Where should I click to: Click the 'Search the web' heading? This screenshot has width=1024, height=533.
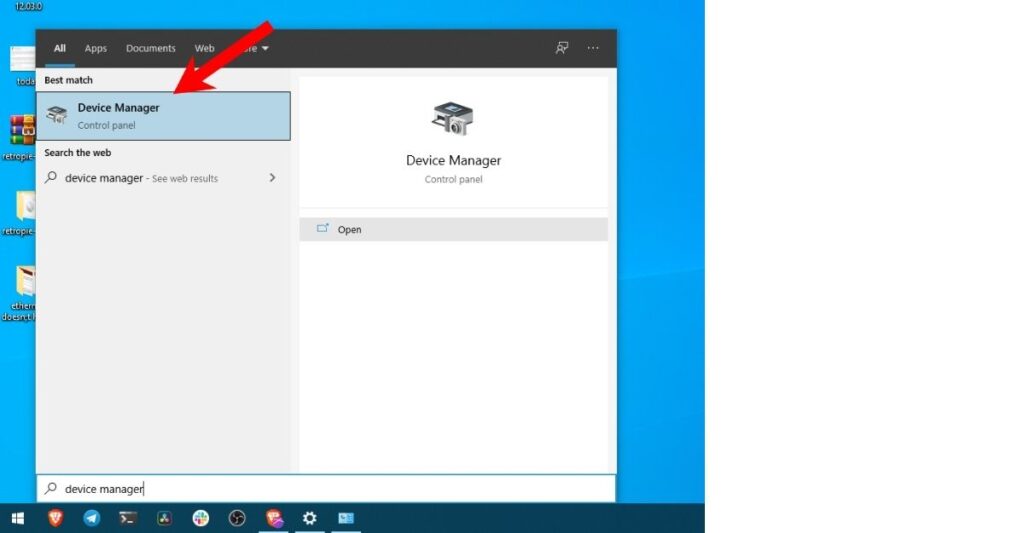pos(78,152)
